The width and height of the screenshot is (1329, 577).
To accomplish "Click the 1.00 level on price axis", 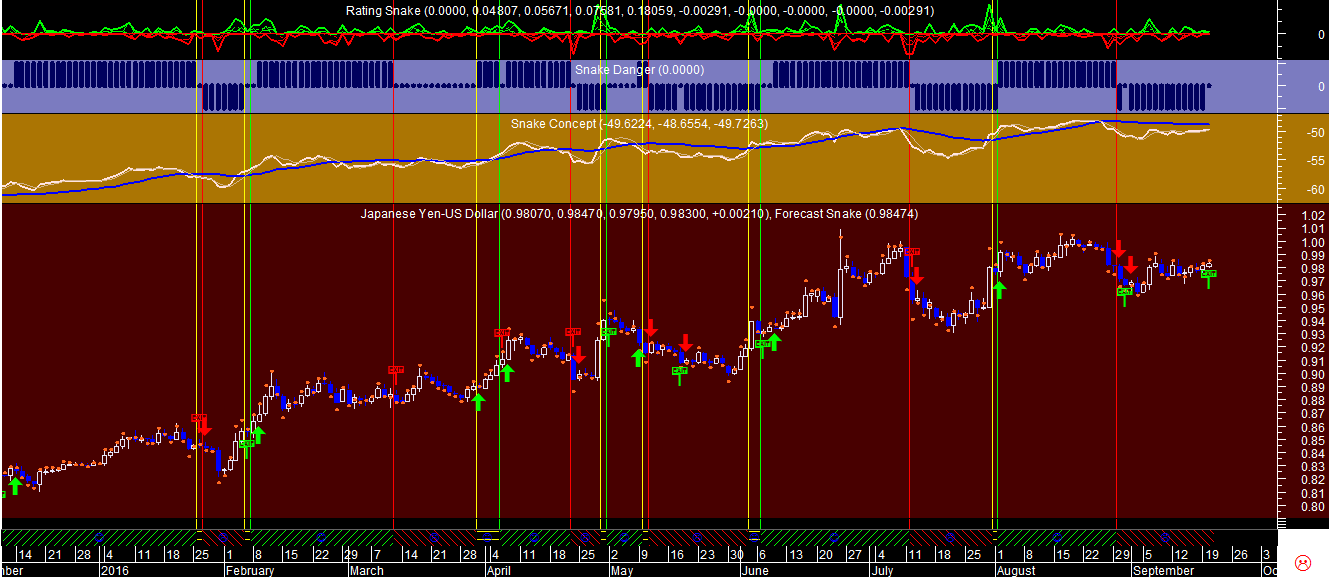I will (1309, 242).
